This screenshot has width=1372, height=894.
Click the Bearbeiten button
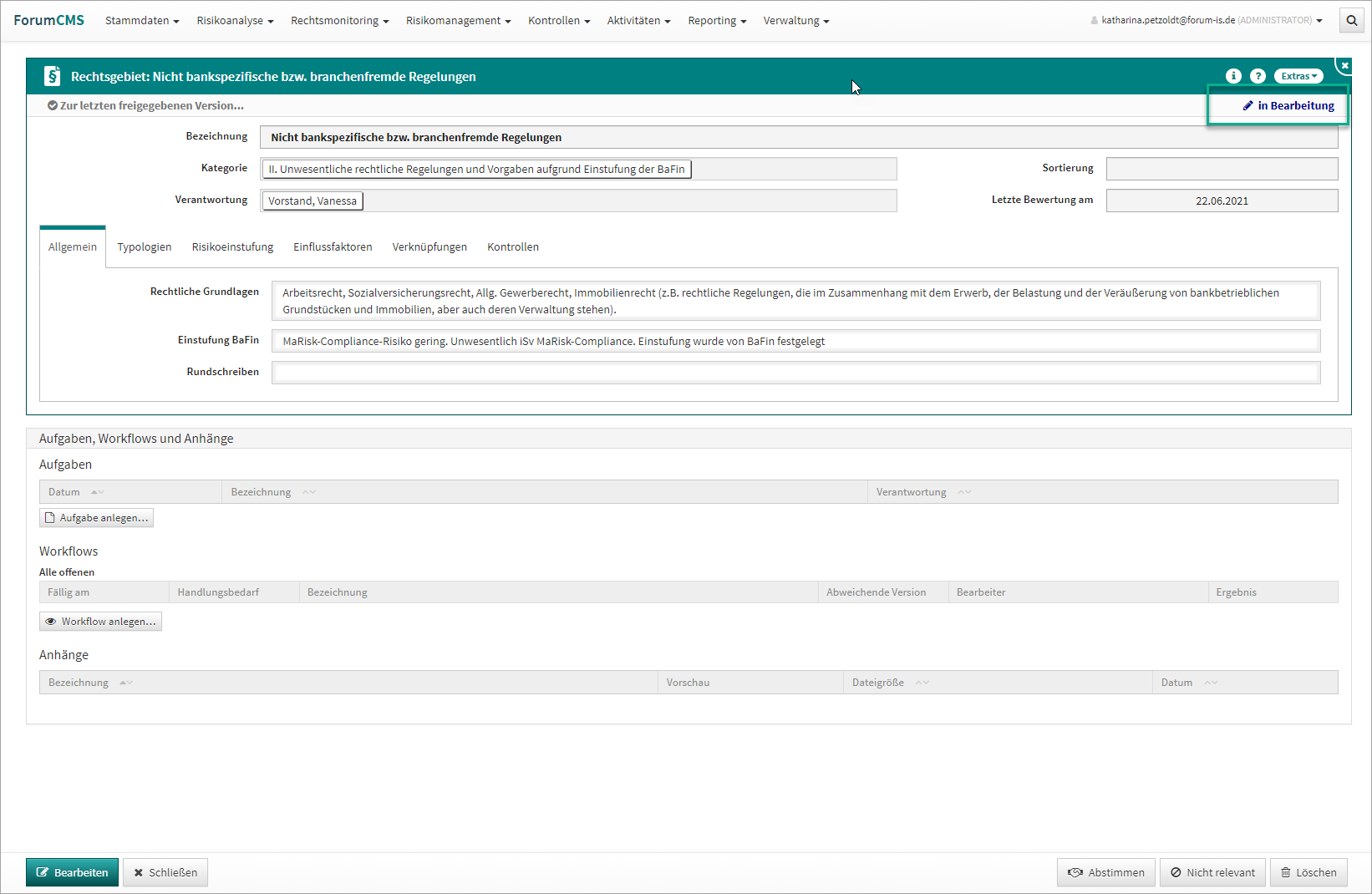coord(73,872)
